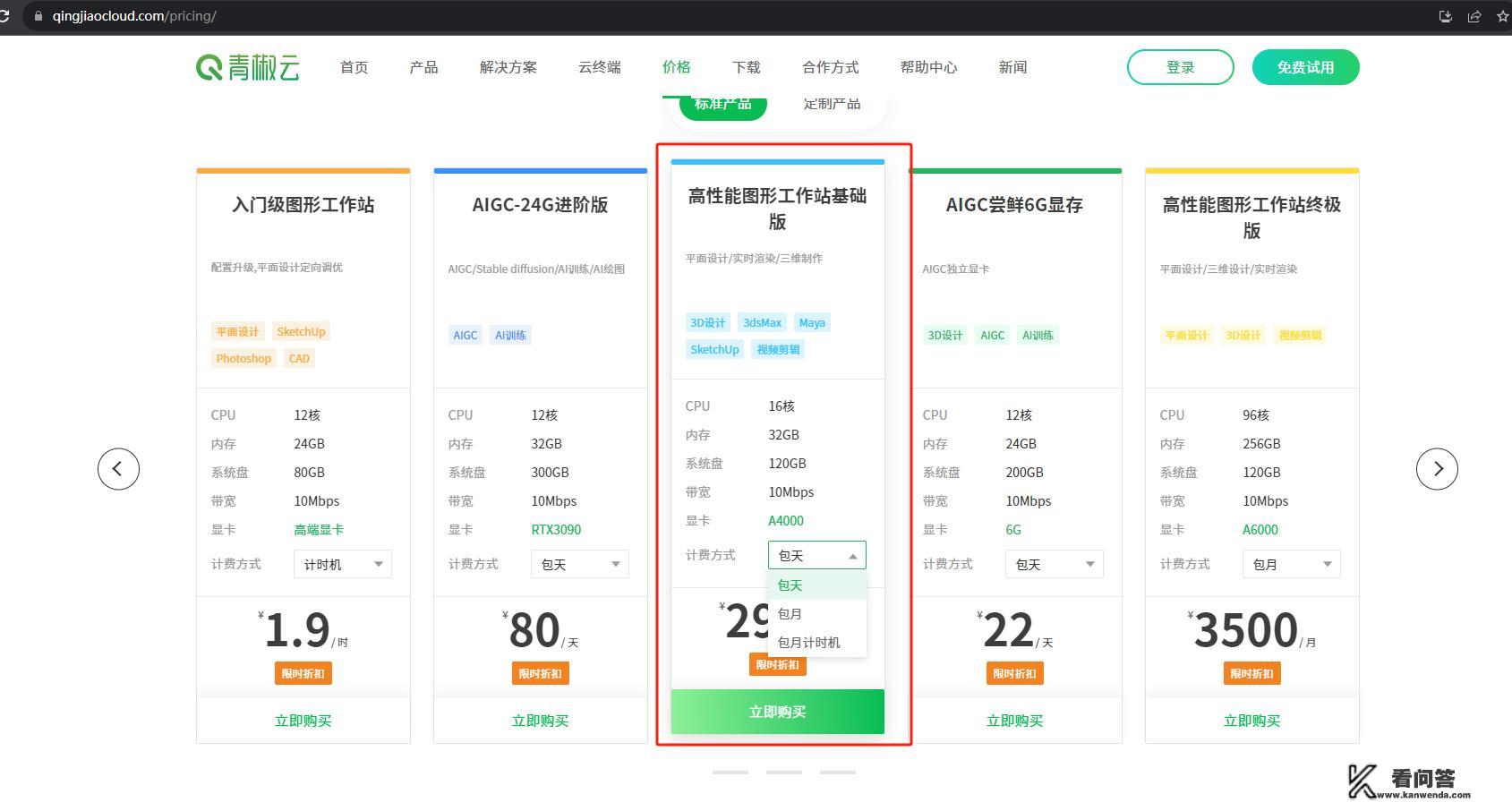Click 立即购买 on AIGC-24G进阶版 card
The height and width of the screenshot is (811, 1512).
[541, 721]
